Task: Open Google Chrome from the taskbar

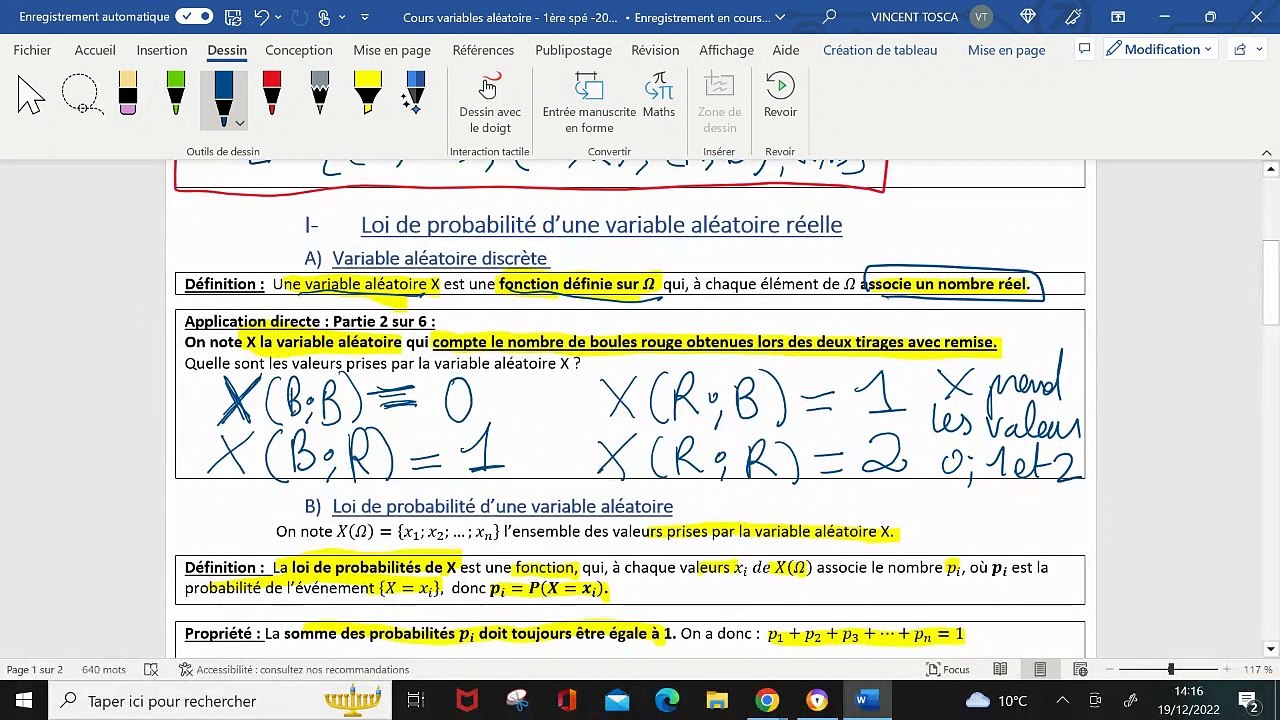Action: pos(767,700)
